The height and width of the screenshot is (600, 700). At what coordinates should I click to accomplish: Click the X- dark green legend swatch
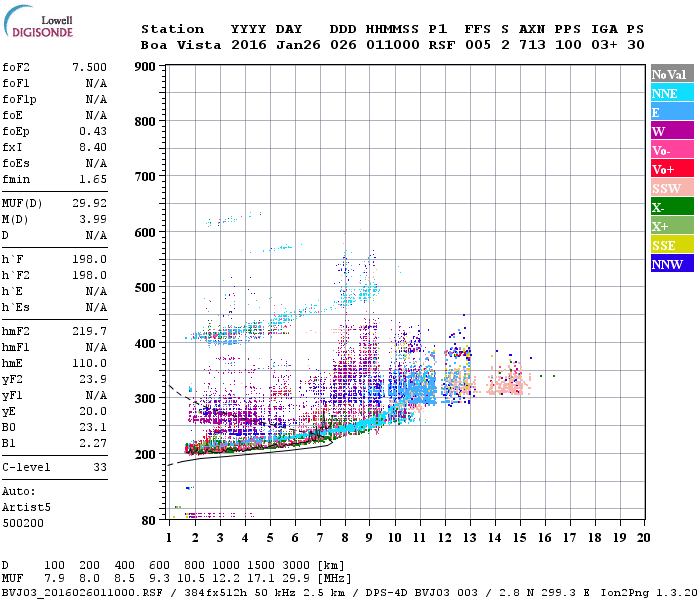(x=672, y=207)
